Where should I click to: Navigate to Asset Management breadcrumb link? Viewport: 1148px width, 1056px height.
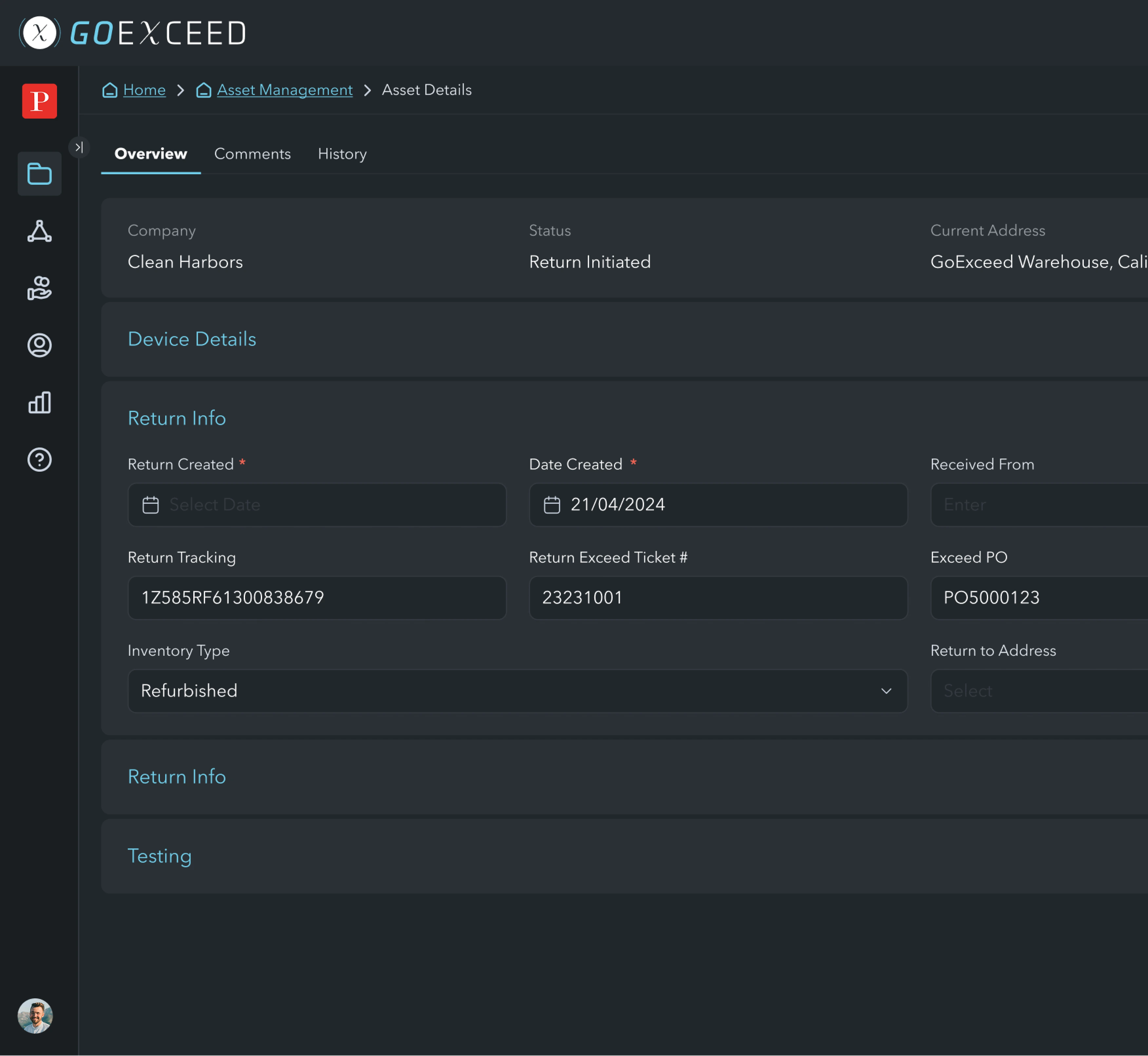pos(285,90)
